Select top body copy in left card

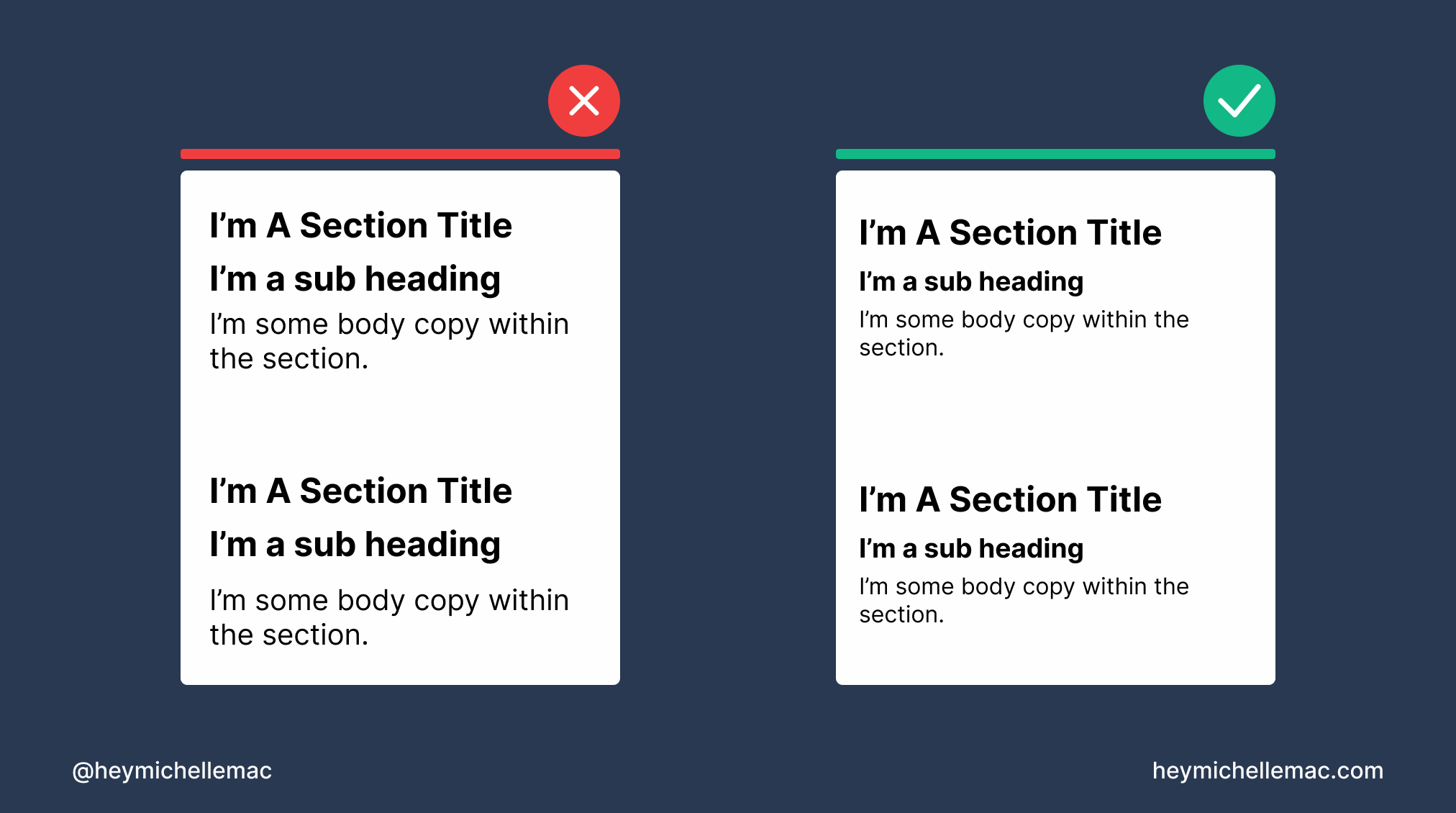[x=389, y=342]
